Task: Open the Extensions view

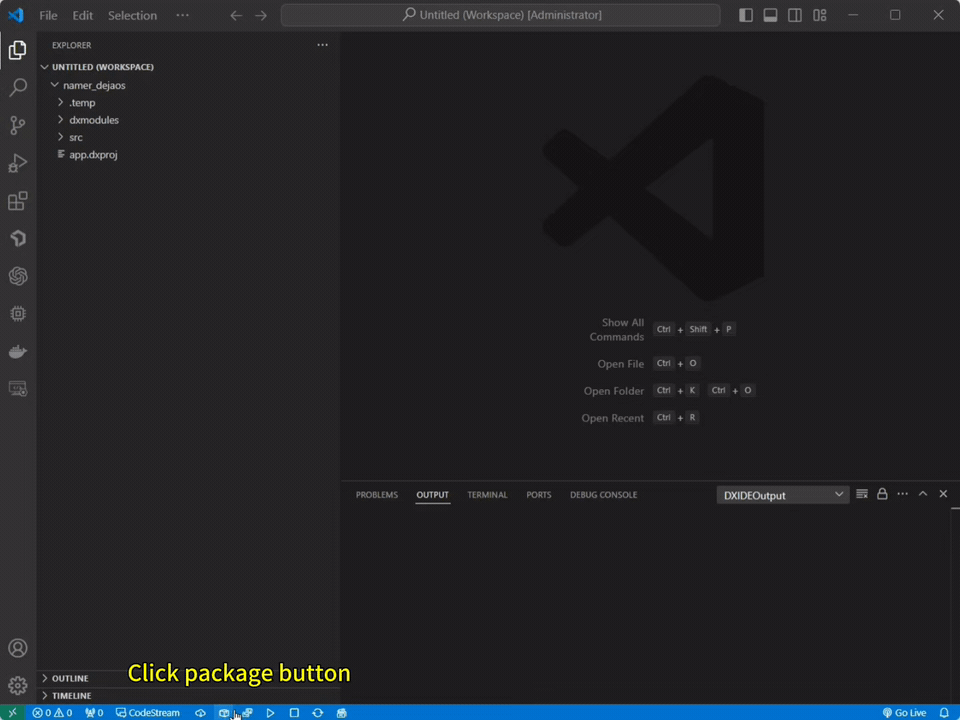Action: [x=18, y=201]
